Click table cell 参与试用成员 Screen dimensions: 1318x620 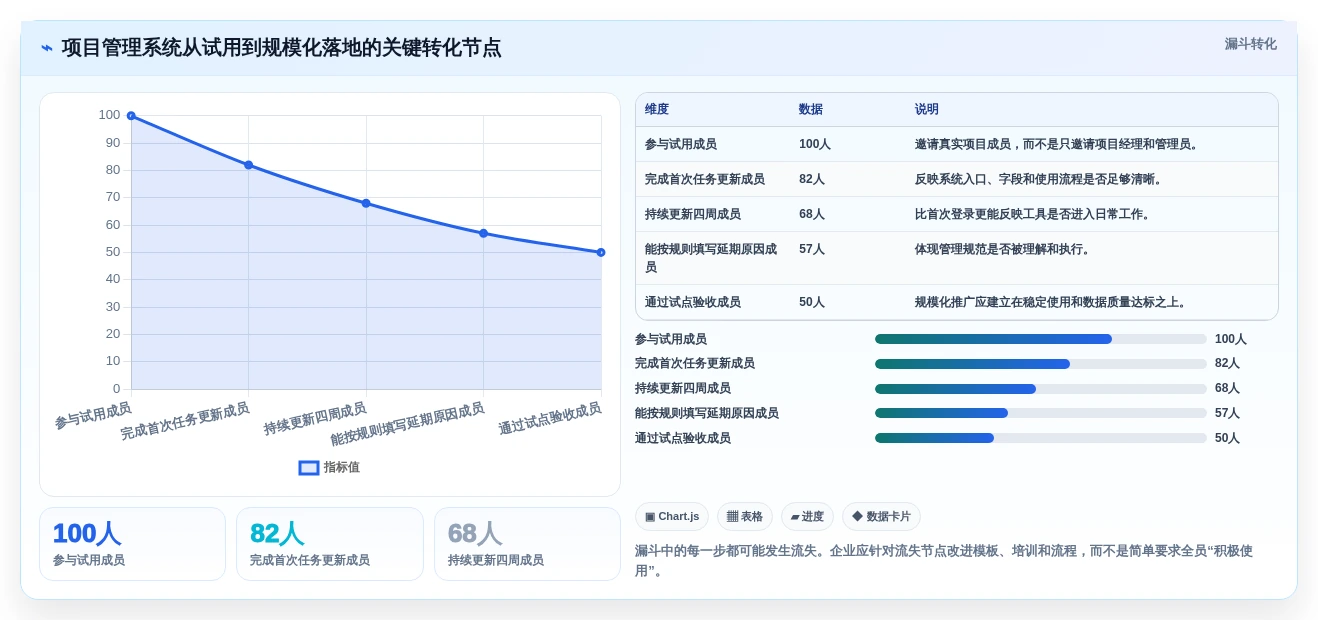(681, 144)
